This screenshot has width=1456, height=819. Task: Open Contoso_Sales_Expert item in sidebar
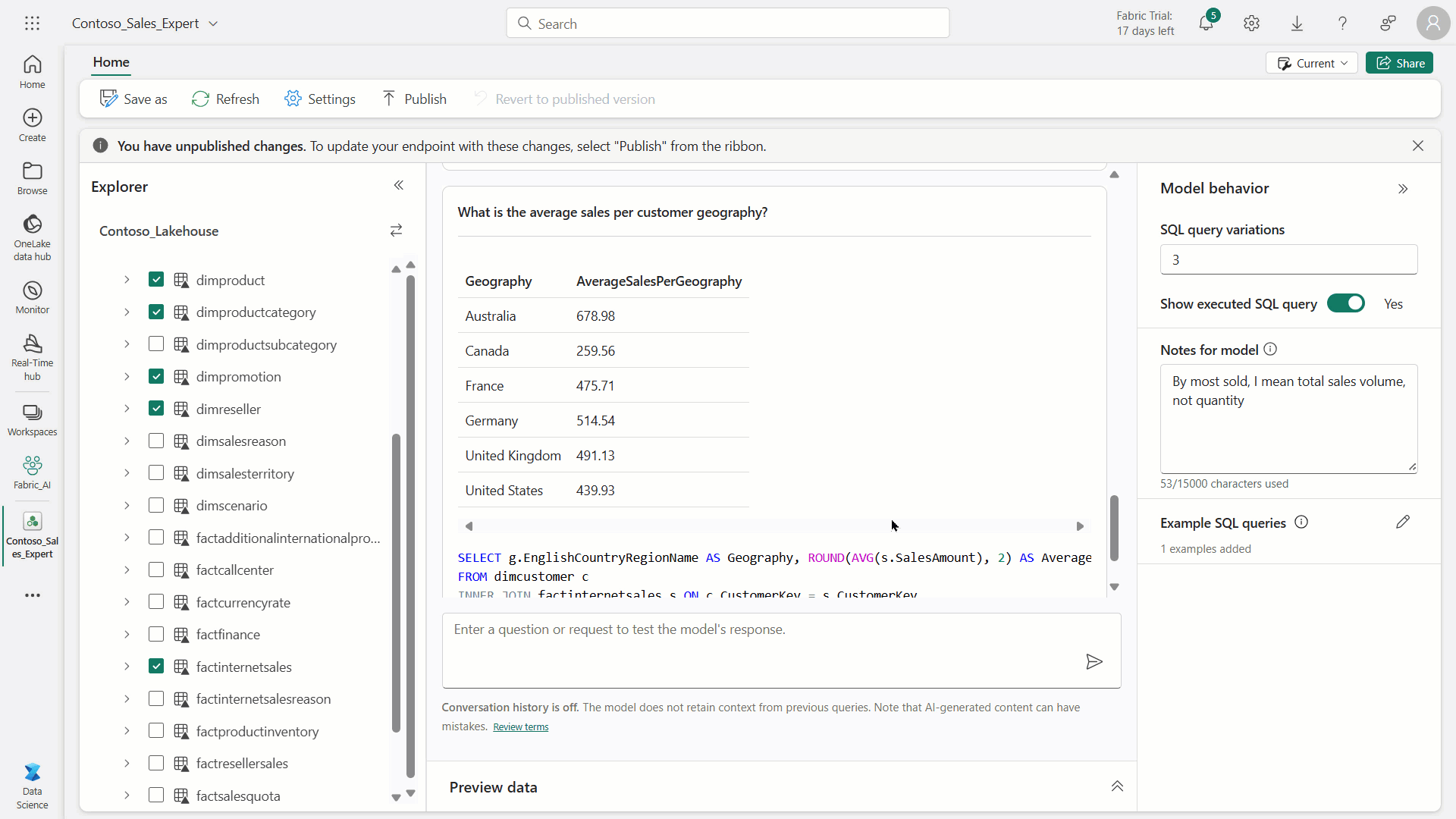[33, 535]
